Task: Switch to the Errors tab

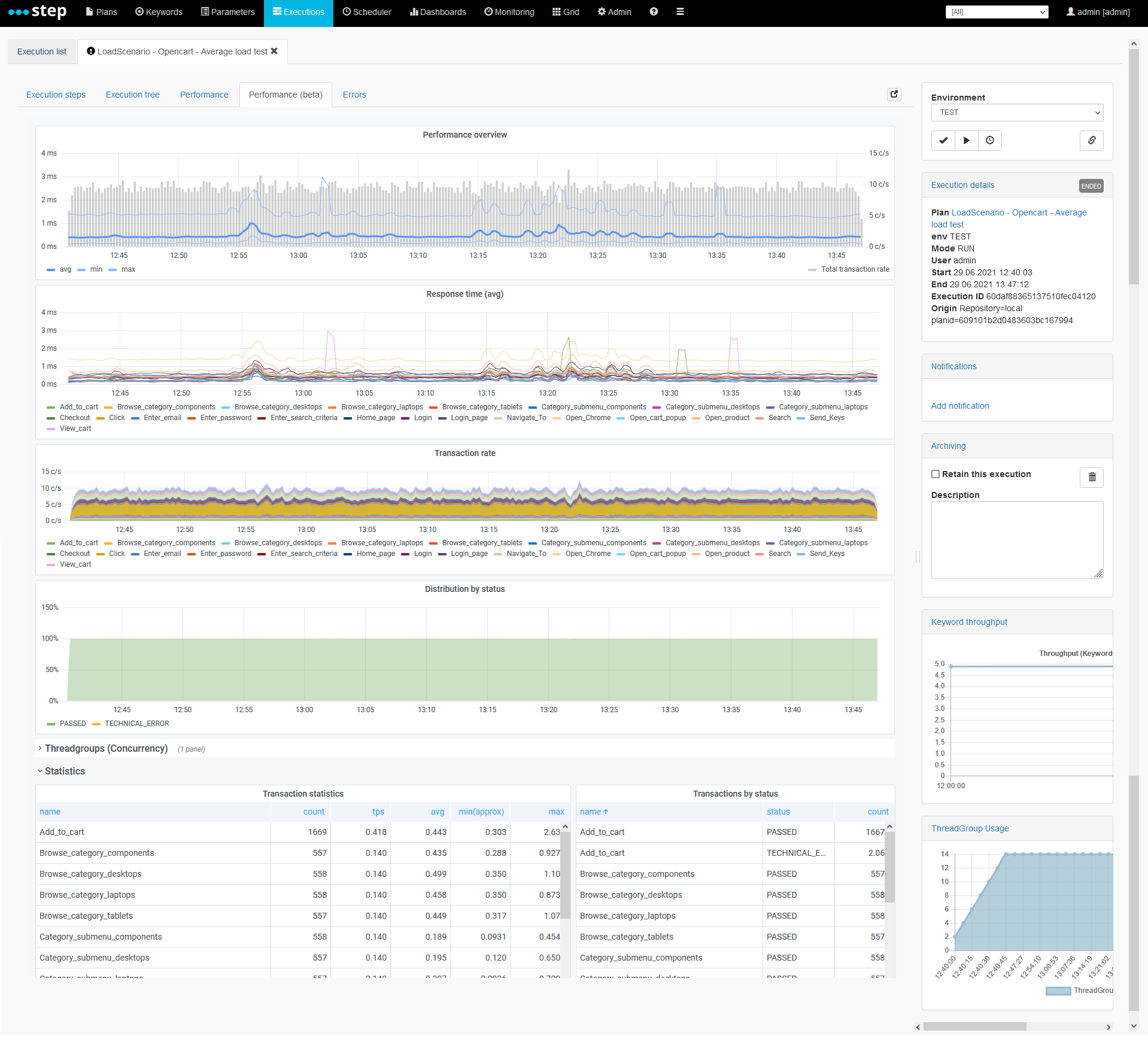Action: pos(354,95)
